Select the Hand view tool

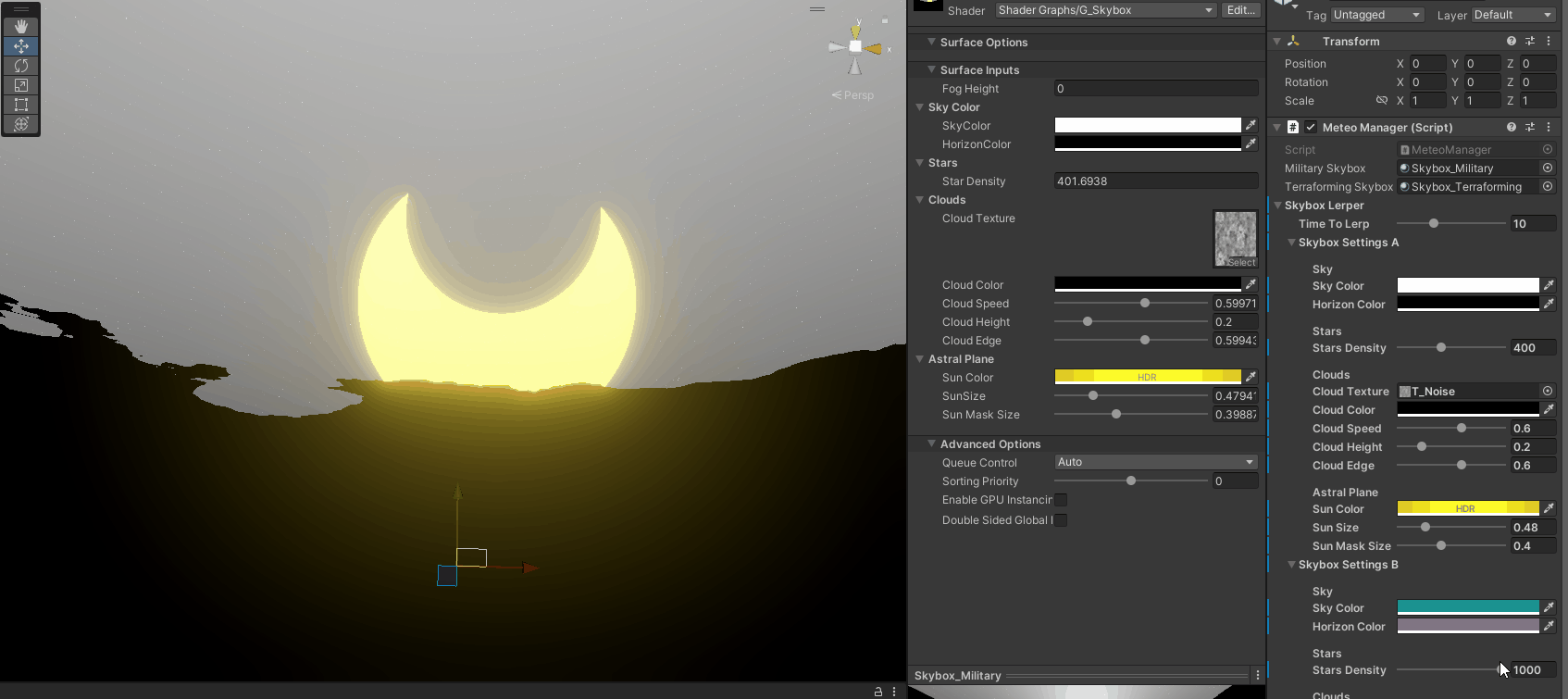point(20,27)
